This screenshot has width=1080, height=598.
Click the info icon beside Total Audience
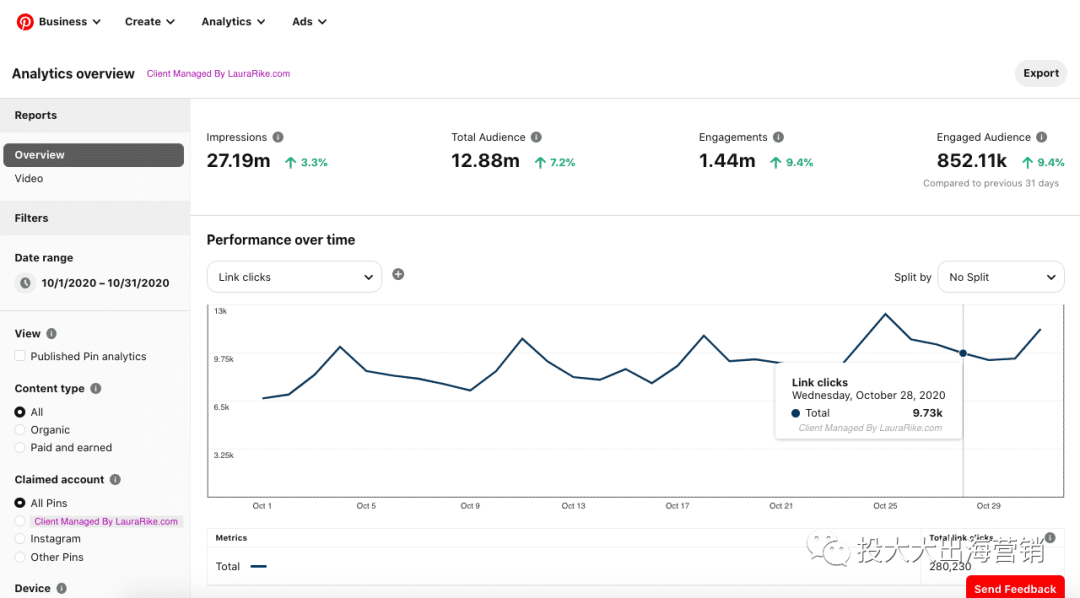(x=536, y=137)
